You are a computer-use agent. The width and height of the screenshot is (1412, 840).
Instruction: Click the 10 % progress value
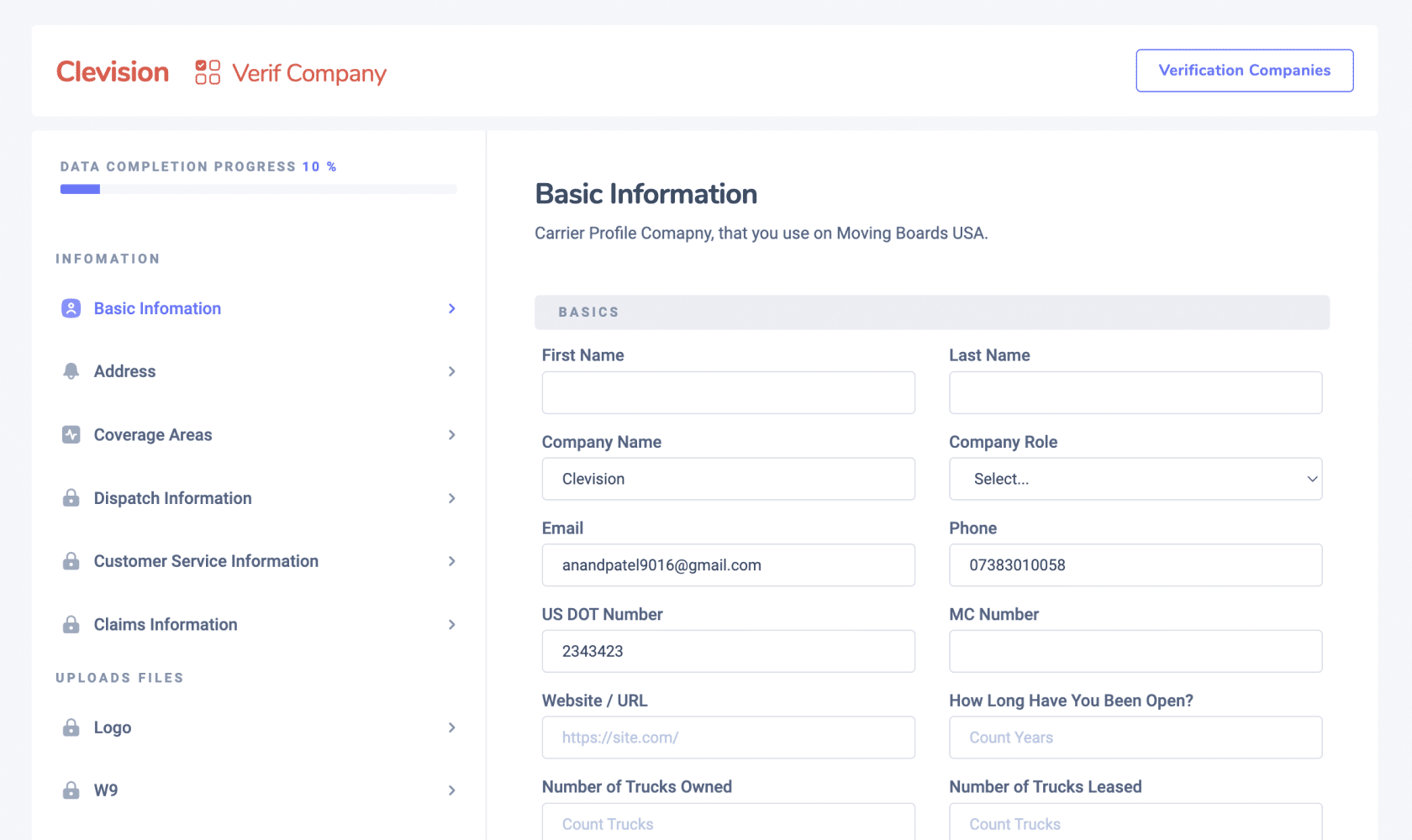click(x=319, y=166)
